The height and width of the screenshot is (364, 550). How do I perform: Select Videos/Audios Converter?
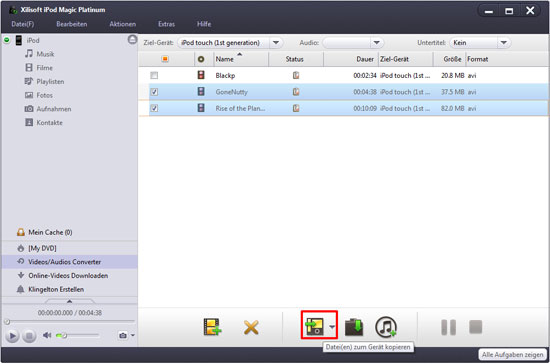click(x=69, y=262)
